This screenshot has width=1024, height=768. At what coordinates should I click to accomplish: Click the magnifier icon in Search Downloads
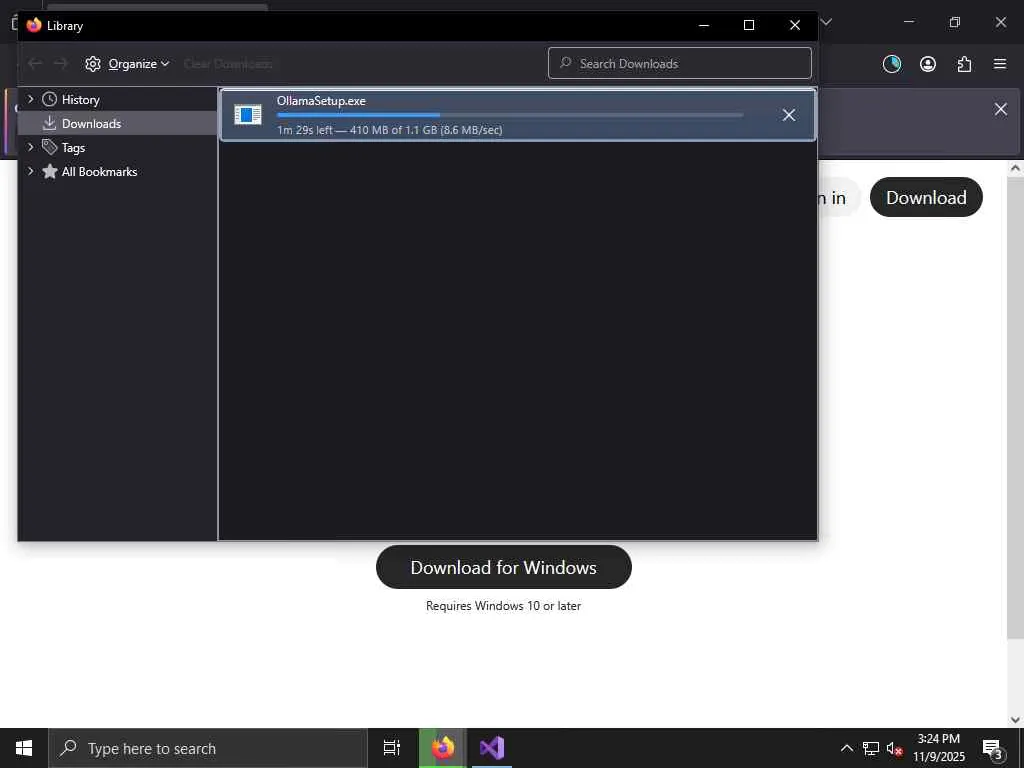pyautogui.click(x=566, y=63)
